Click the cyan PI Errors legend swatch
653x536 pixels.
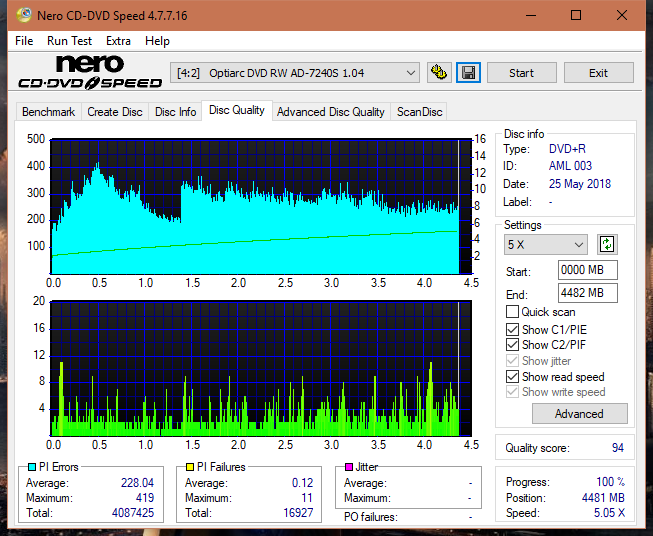pyautogui.click(x=32, y=467)
